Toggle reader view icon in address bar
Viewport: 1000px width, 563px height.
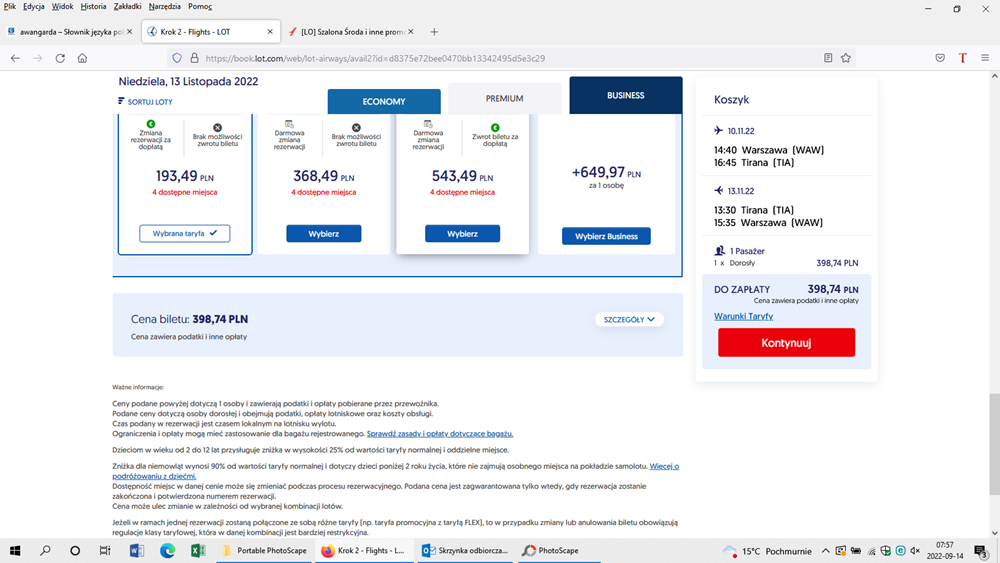click(x=828, y=58)
